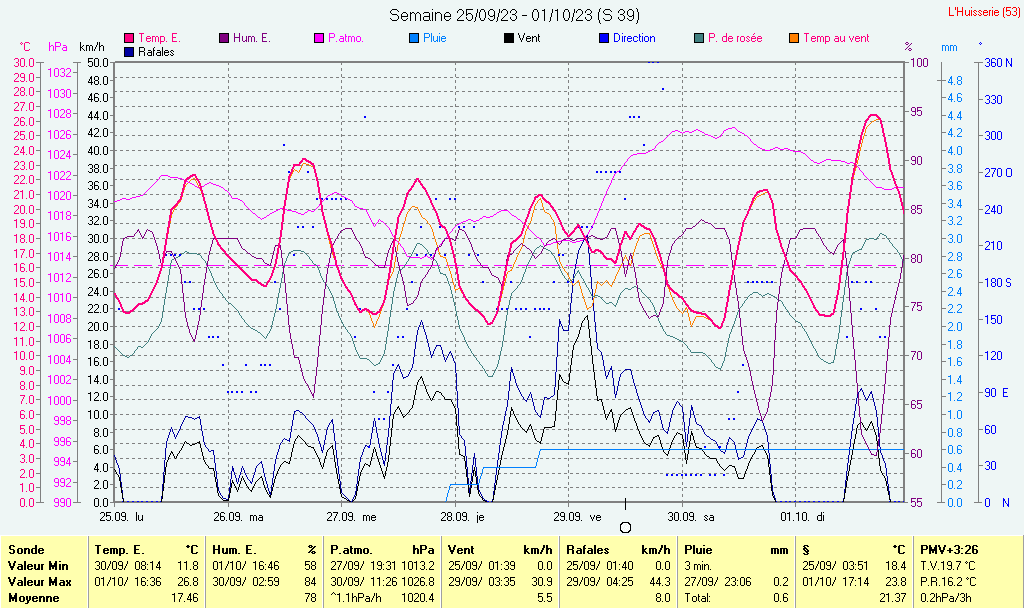Click the 01.10. di date label

803,517
